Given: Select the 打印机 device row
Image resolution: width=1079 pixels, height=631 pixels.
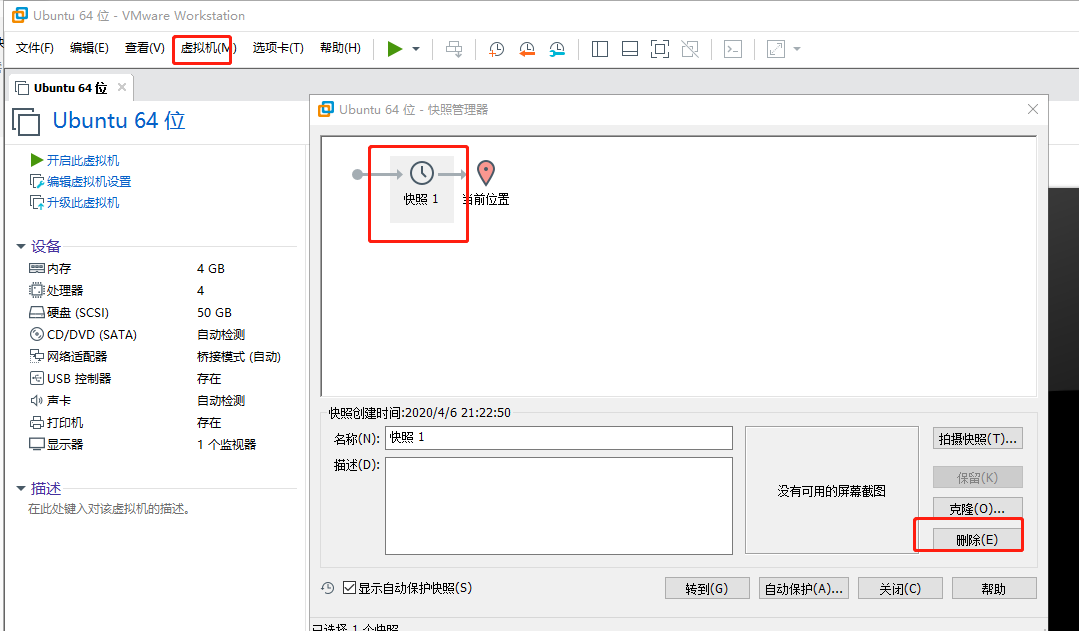Looking at the screenshot, I should click(x=162, y=423).
